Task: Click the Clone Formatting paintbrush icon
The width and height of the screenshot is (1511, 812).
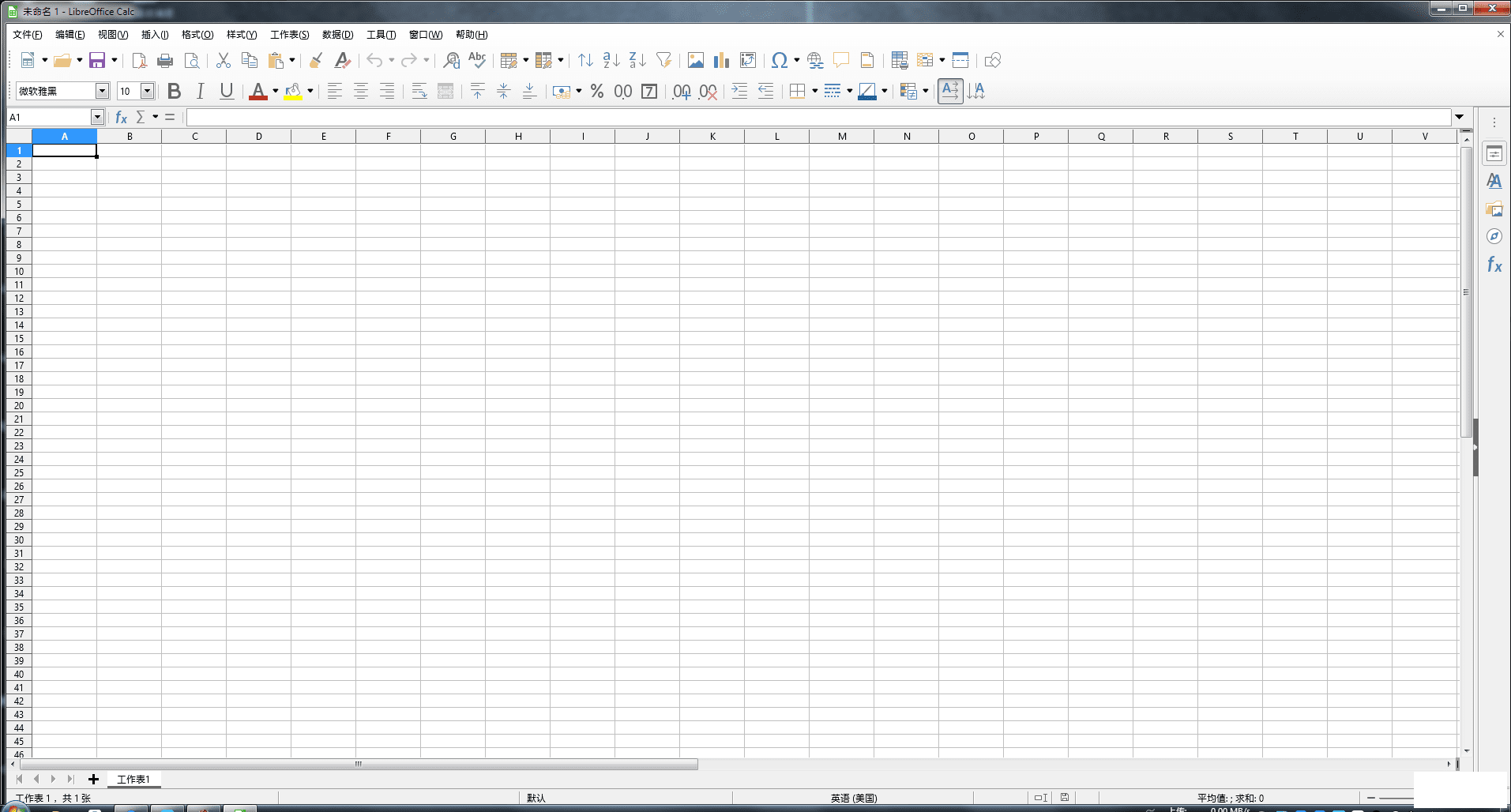Action: pyautogui.click(x=316, y=60)
